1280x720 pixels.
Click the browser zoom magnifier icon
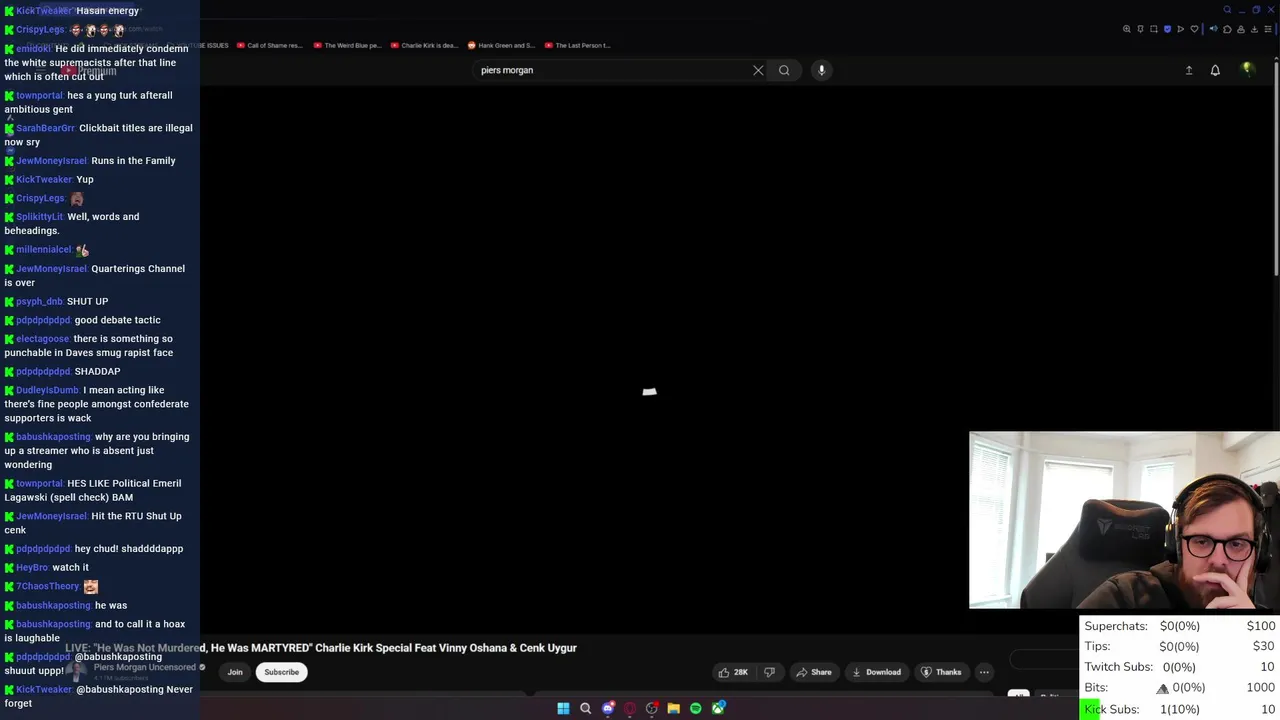point(1127,29)
